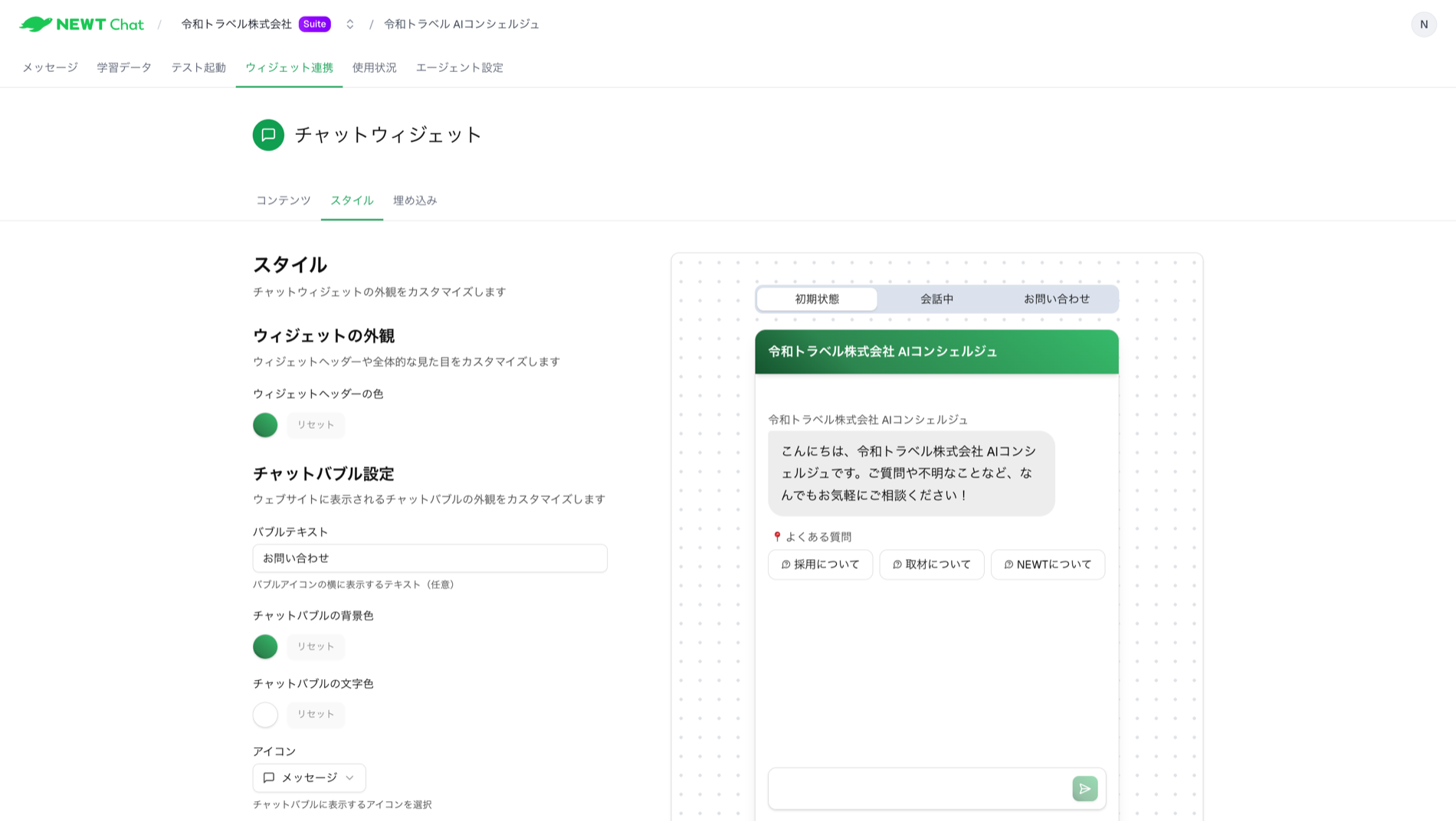Switch preview to お問い合わせ state

coord(1055,299)
